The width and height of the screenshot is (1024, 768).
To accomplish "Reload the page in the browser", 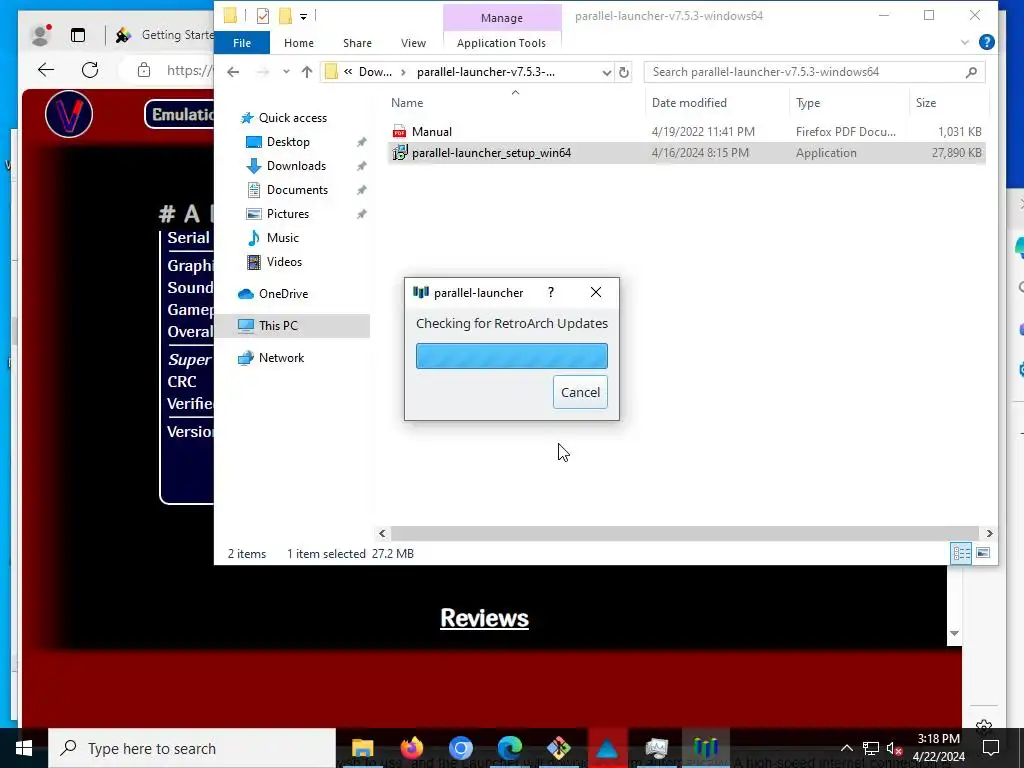I will 90,70.
